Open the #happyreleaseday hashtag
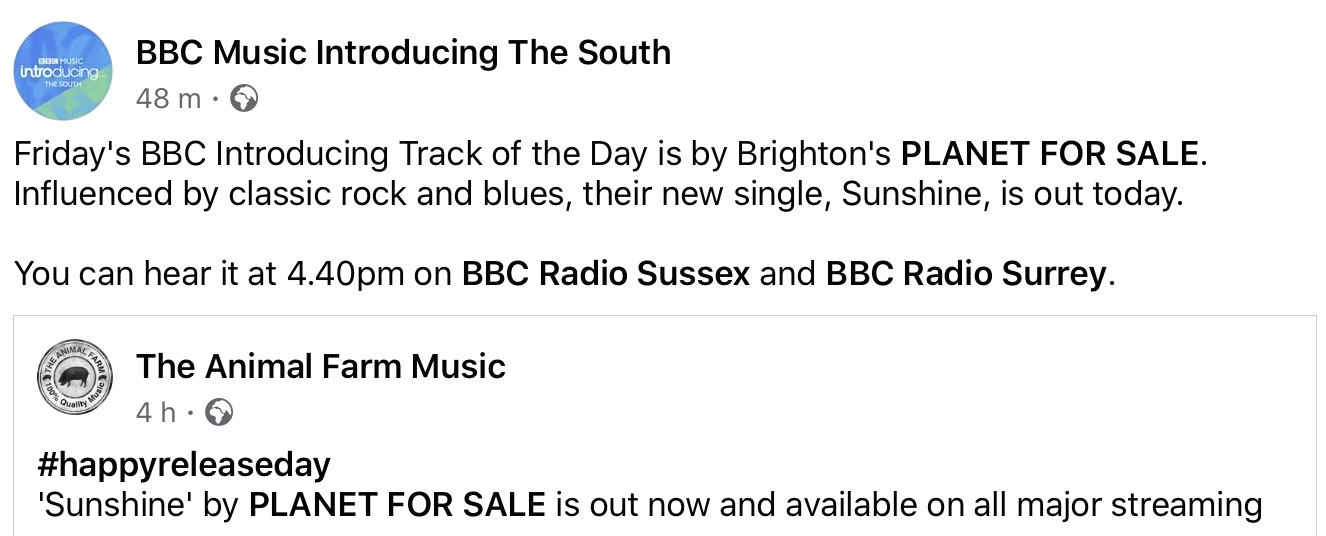1326x536 pixels. [x=183, y=466]
